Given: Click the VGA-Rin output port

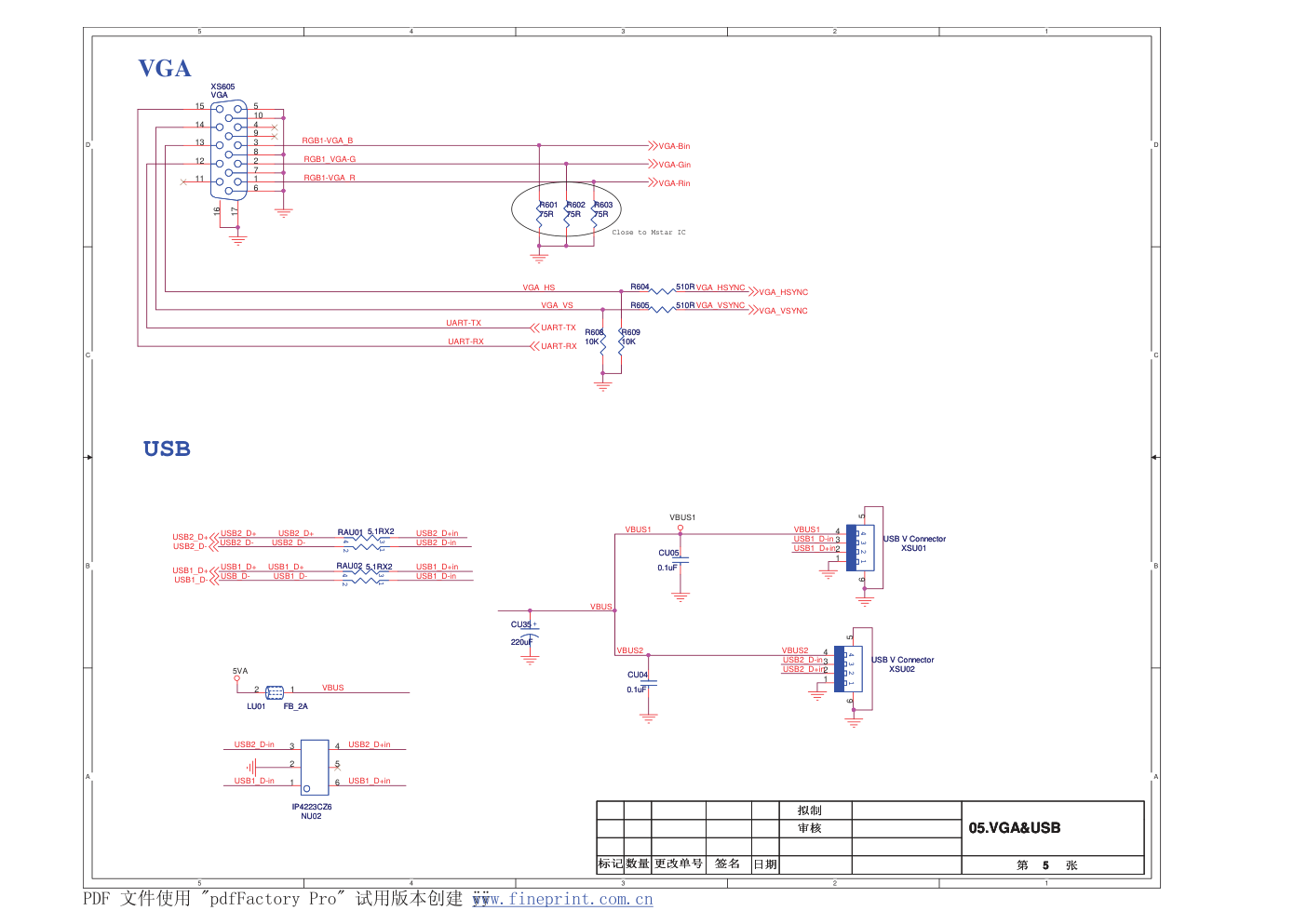Looking at the screenshot, I should coord(669,183).
